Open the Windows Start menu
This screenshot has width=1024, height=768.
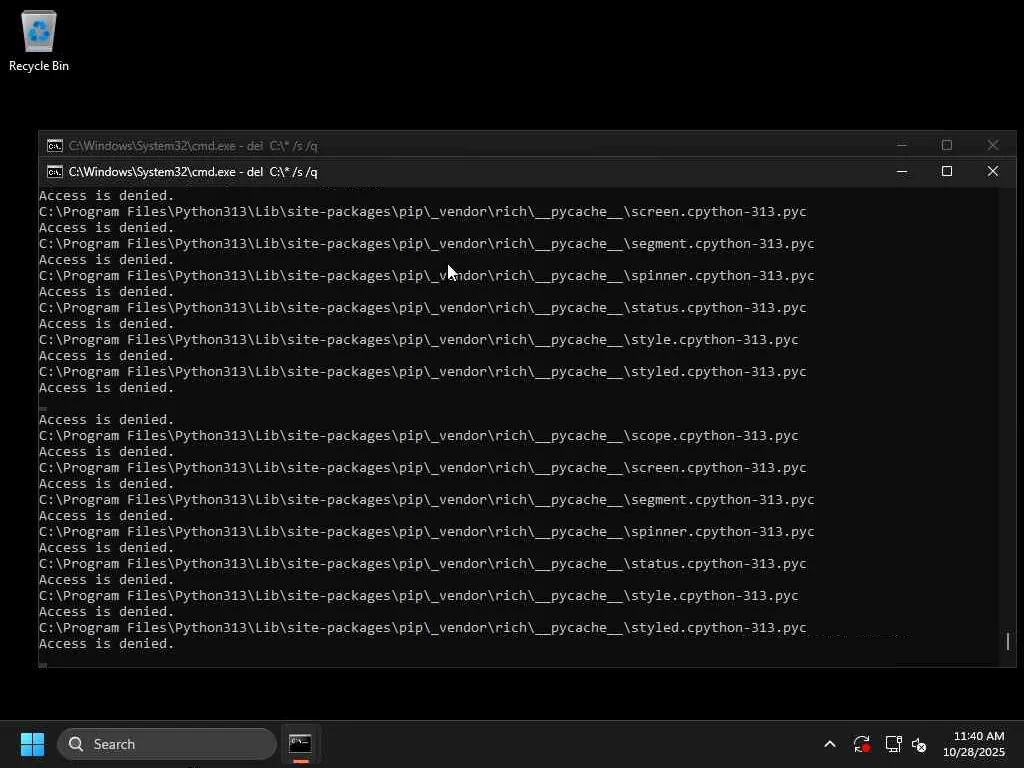click(32, 744)
